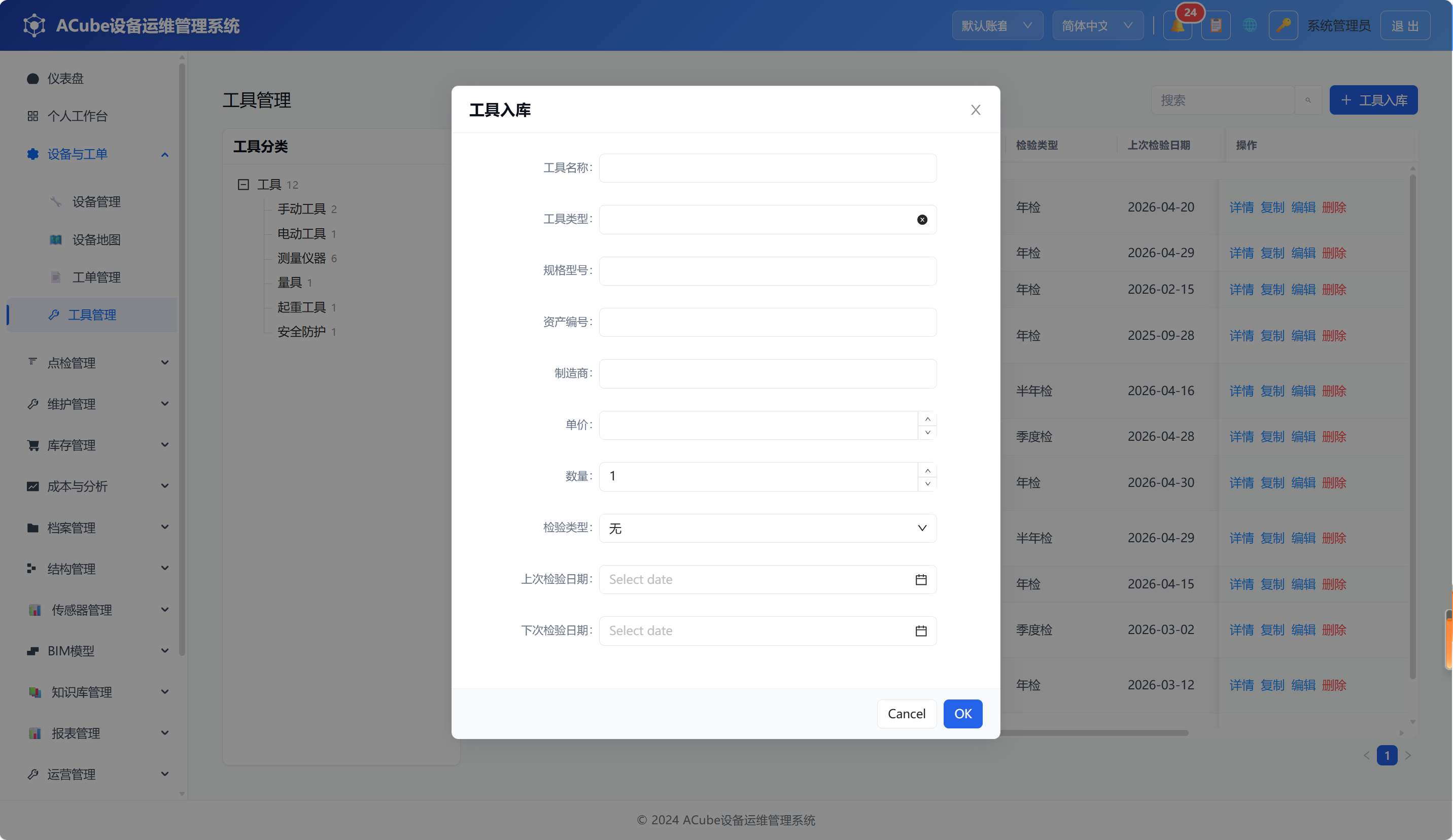Image resolution: width=1453 pixels, height=840 pixels.
Task: Open the 检验类型 select showing 无
Action: tap(768, 528)
